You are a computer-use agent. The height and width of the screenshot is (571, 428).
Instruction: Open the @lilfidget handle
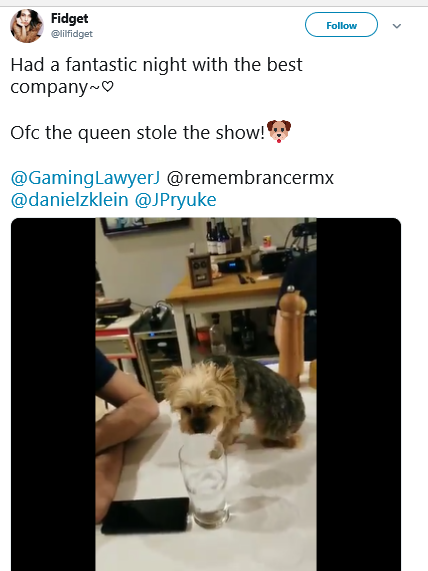(72, 34)
